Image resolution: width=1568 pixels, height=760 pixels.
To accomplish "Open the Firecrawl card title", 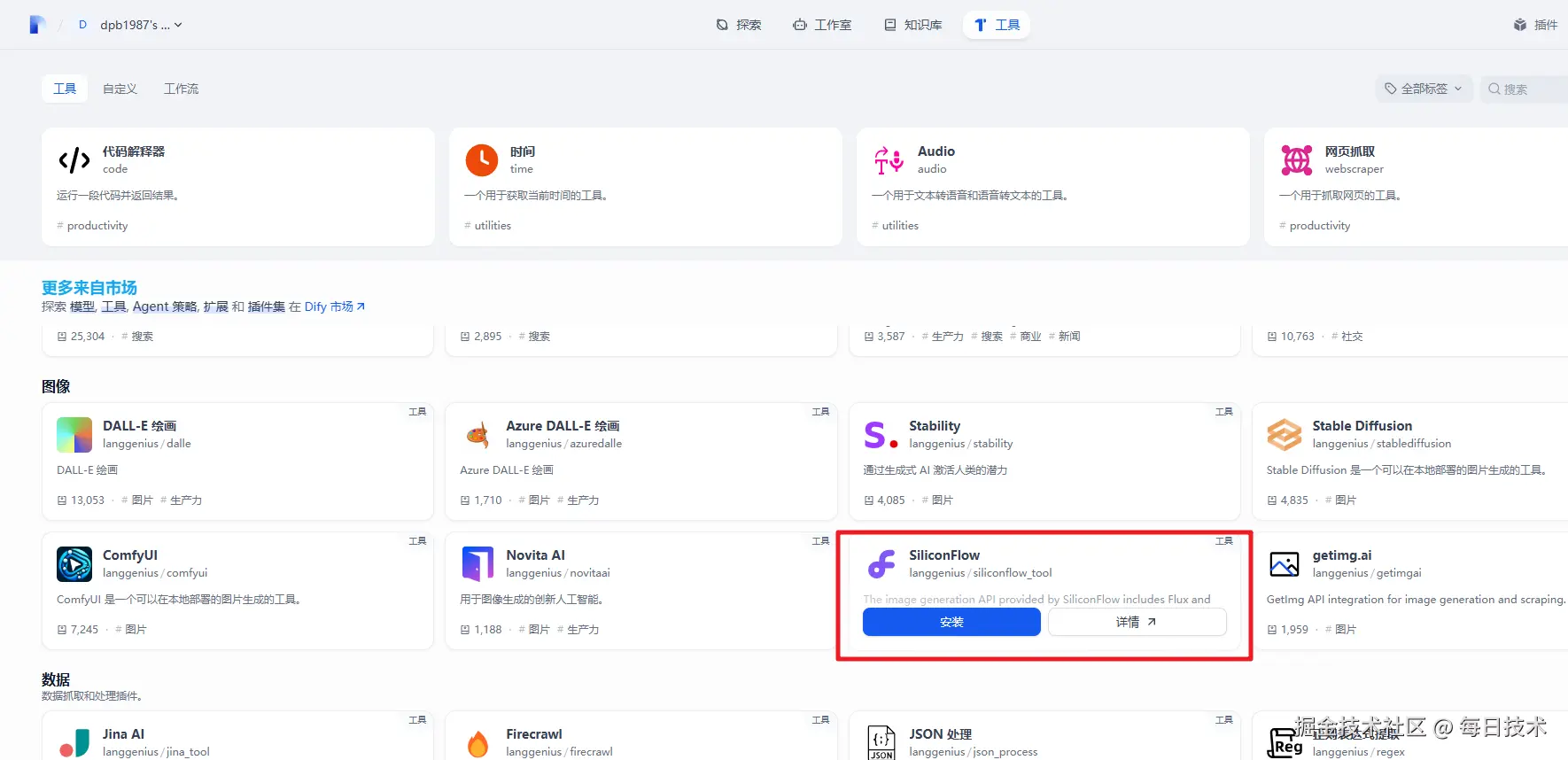I will [534, 734].
